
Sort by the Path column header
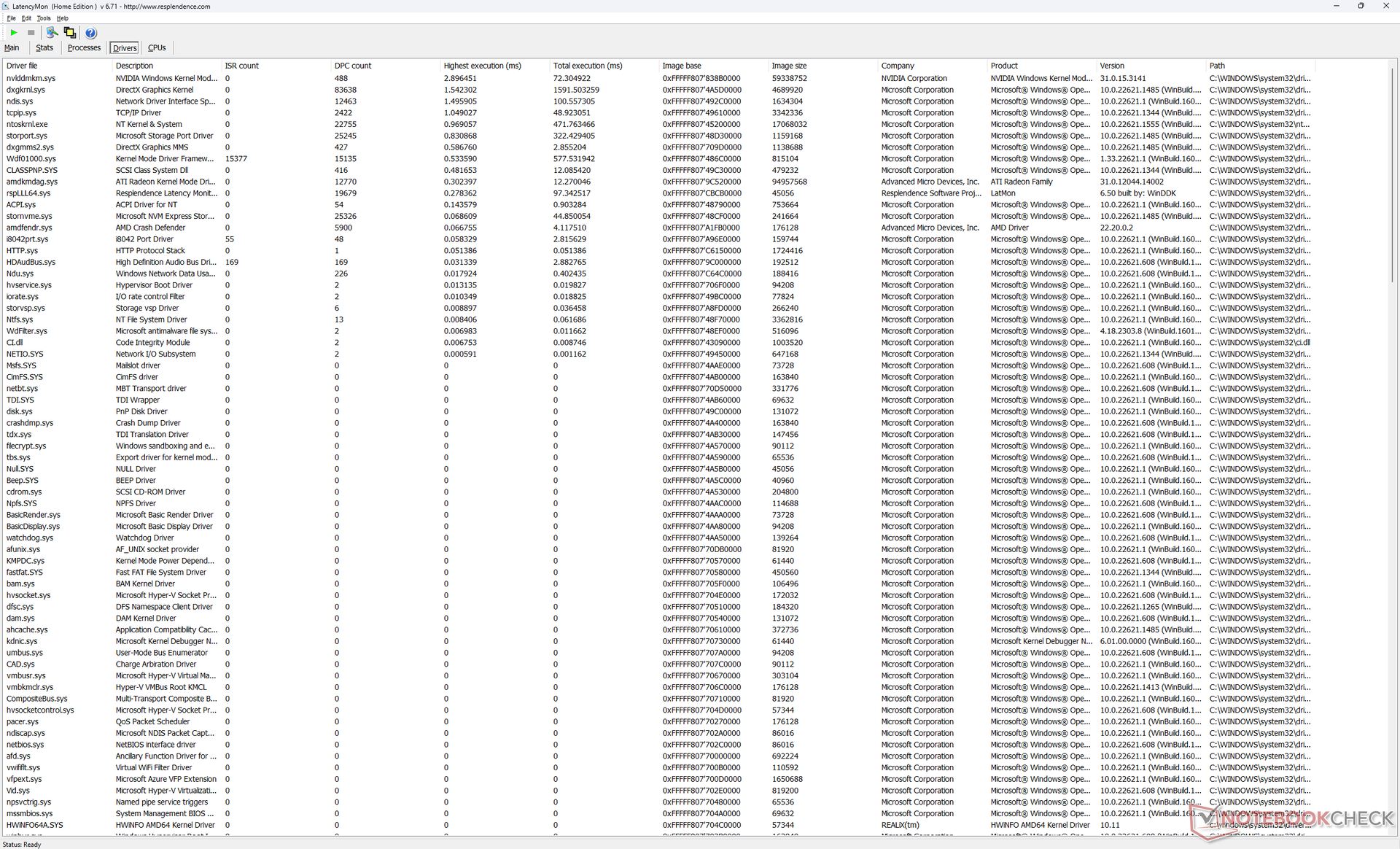coord(1261,66)
